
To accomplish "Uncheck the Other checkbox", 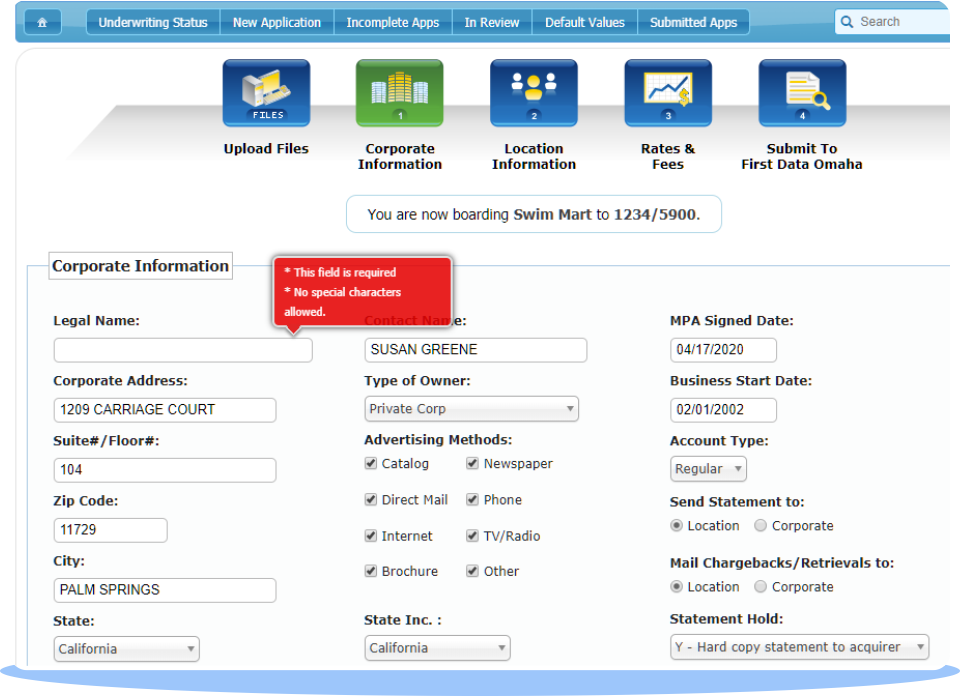I will point(472,571).
